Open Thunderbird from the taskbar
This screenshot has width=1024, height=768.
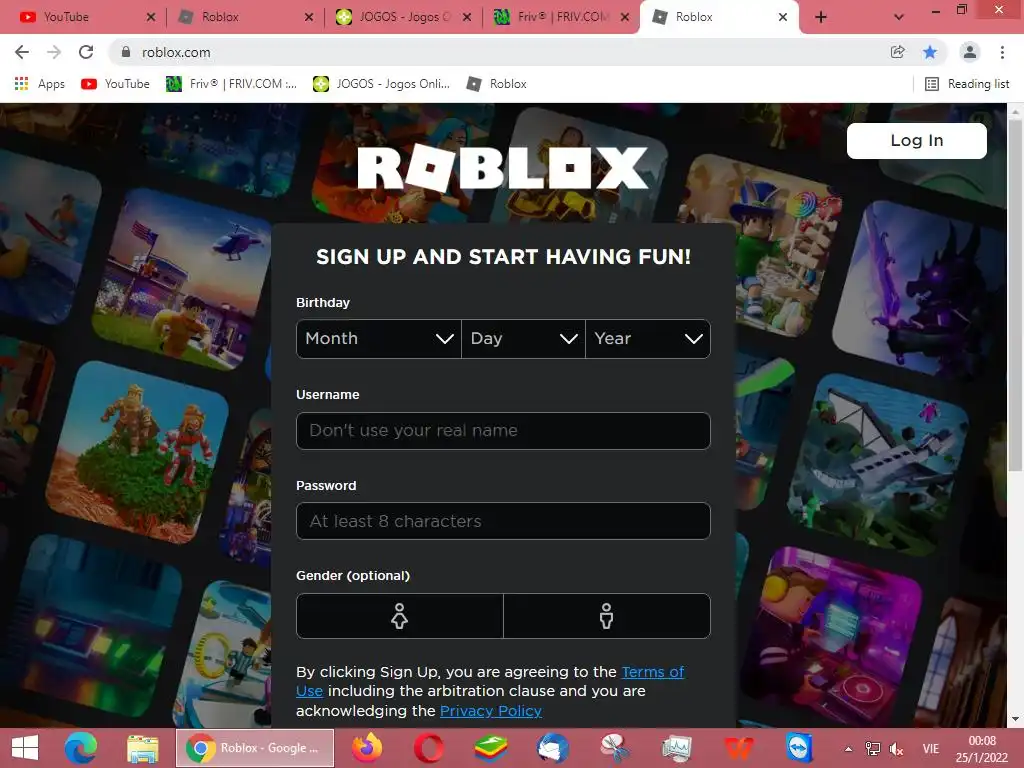[x=552, y=748]
